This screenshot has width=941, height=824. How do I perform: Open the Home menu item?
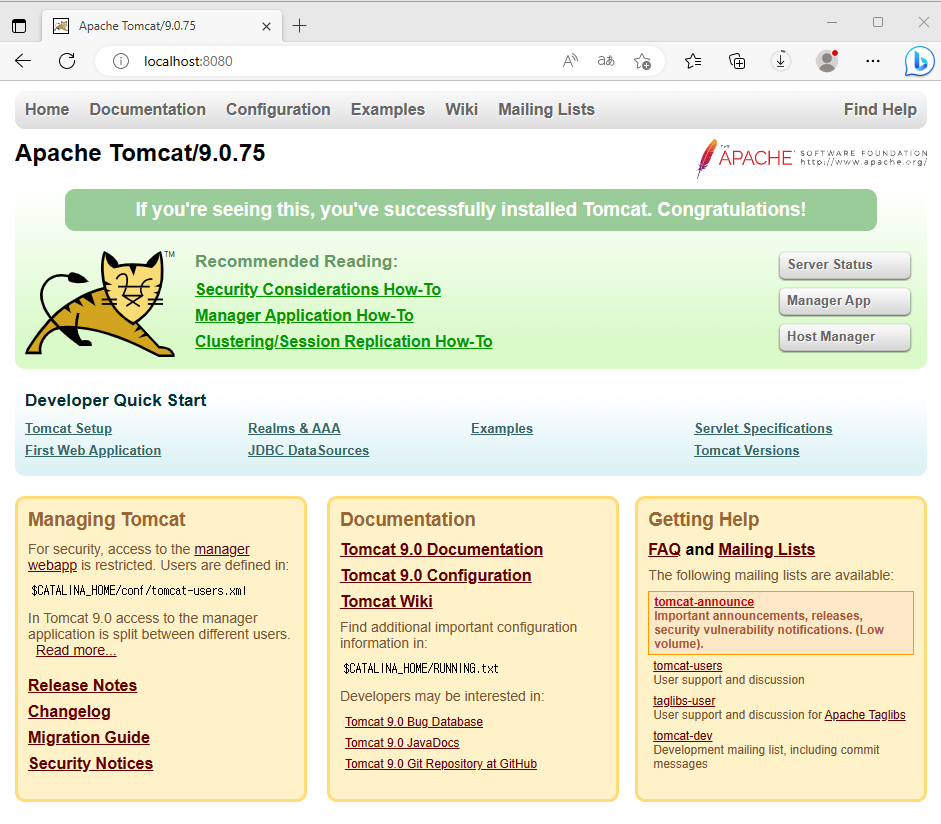[x=47, y=109]
